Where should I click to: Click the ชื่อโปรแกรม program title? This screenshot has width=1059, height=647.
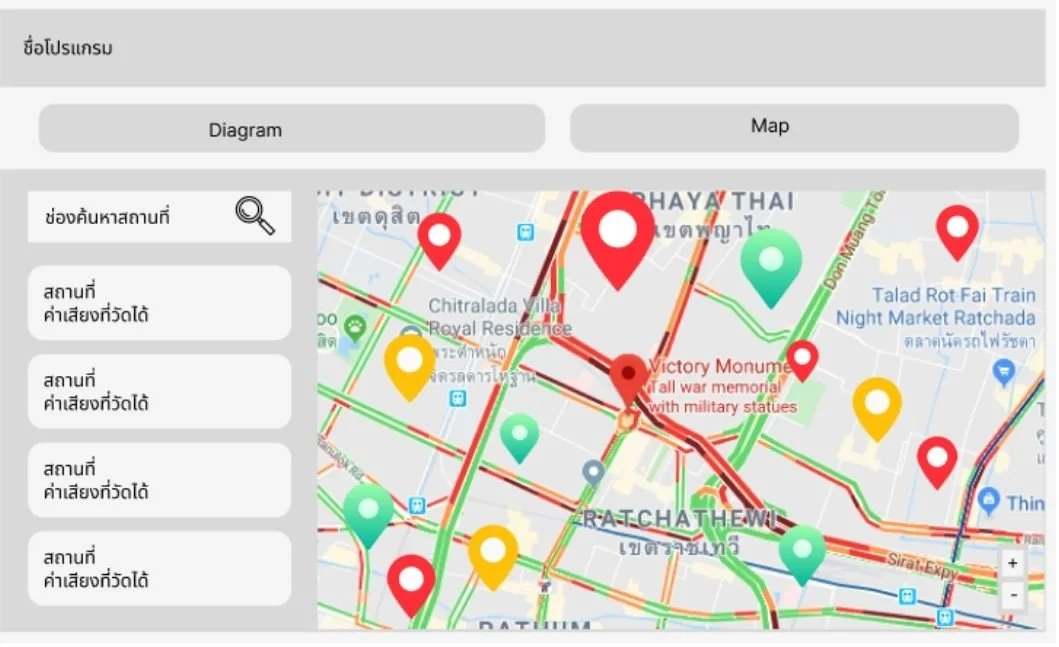click(68, 48)
